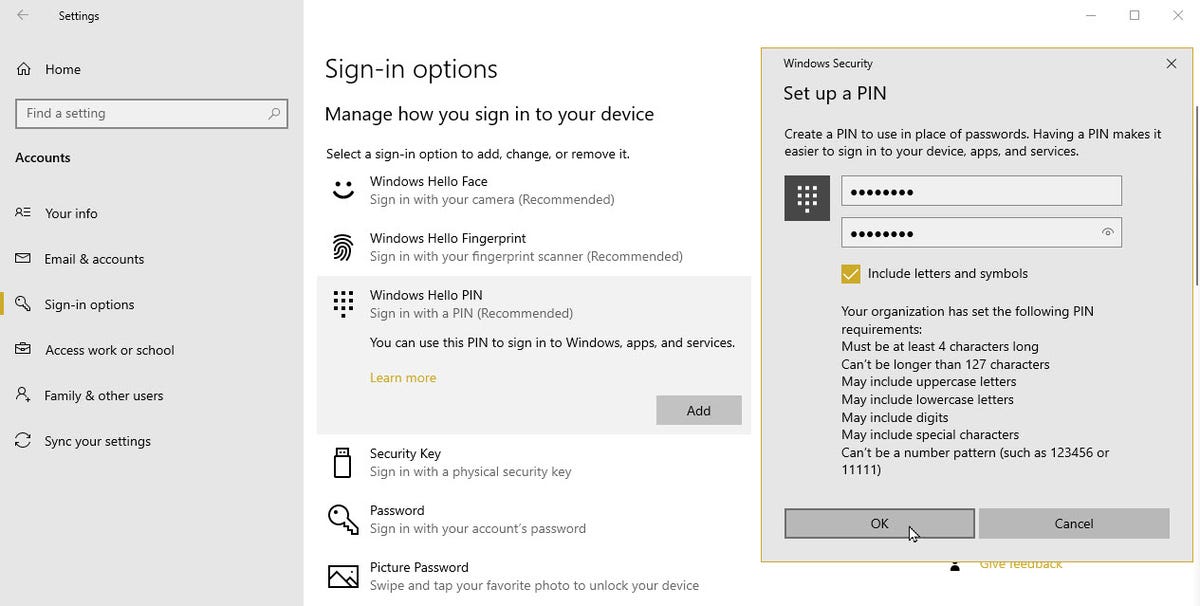Open Family & other users
1200x606 pixels.
point(103,395)
